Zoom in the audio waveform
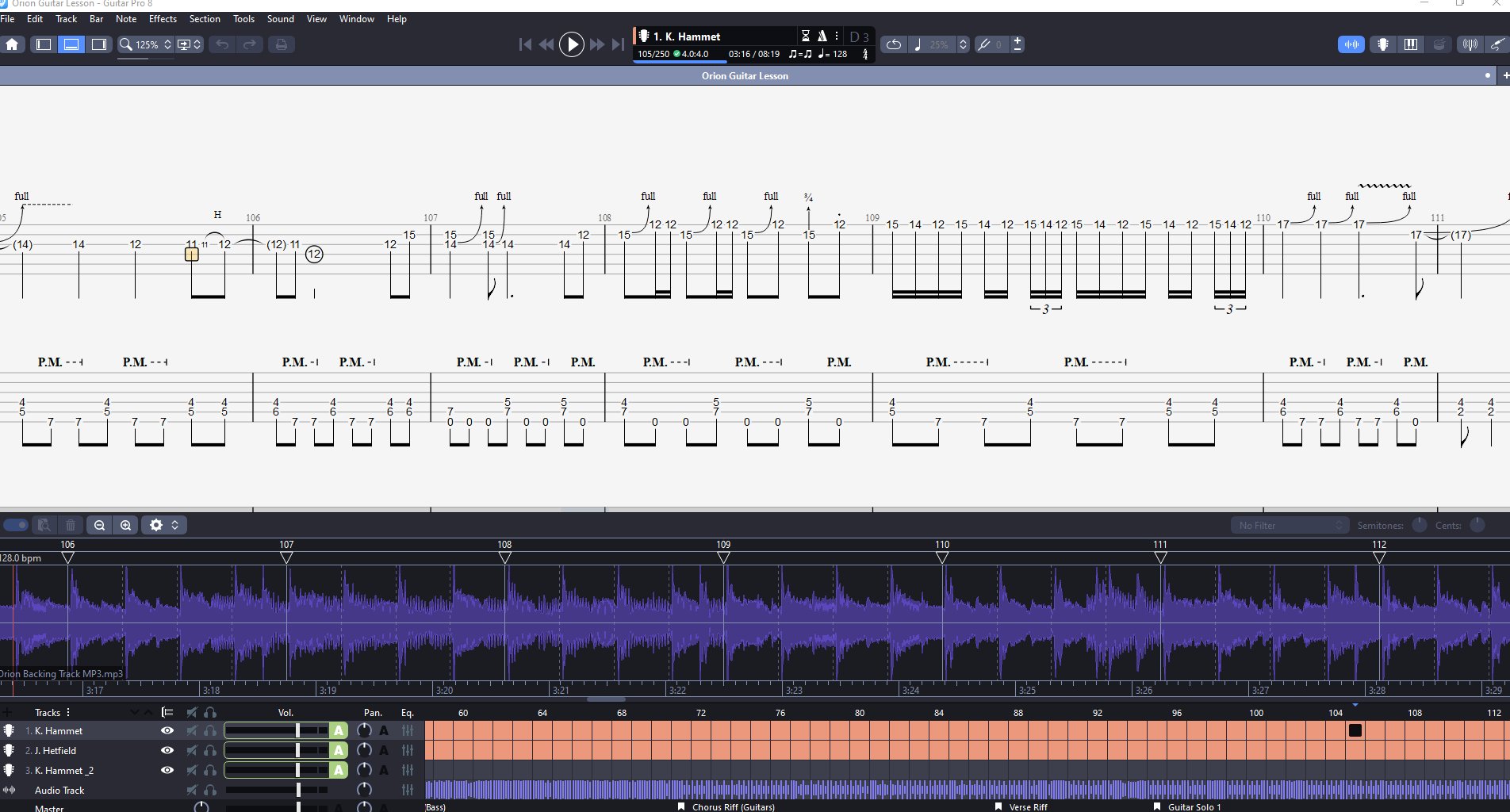This screenshot has height=812, width=1510. point(126,525)
